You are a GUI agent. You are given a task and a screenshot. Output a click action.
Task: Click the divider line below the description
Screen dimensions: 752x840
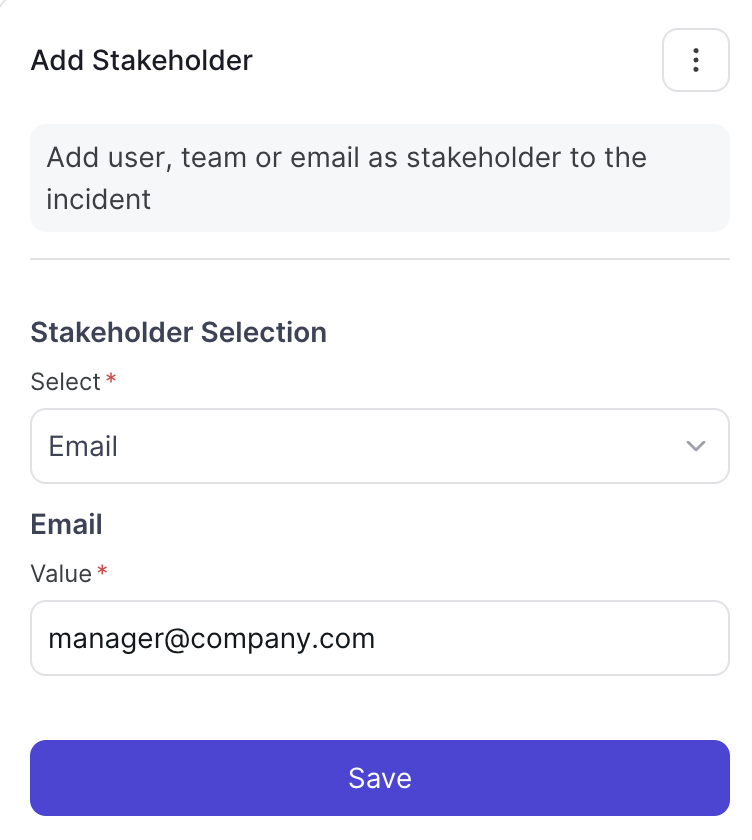[380, 259]
